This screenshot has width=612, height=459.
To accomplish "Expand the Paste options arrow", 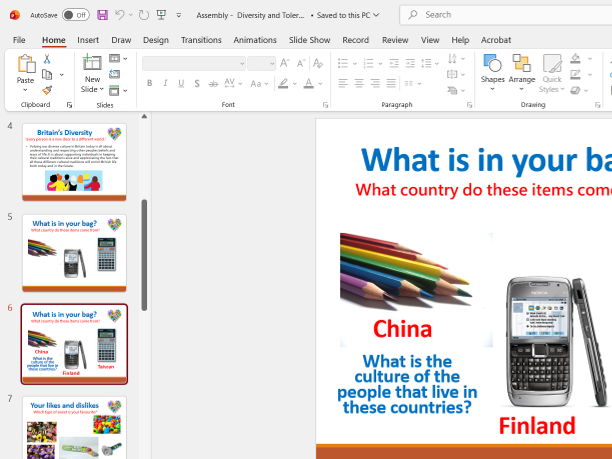I will point(25,90).
